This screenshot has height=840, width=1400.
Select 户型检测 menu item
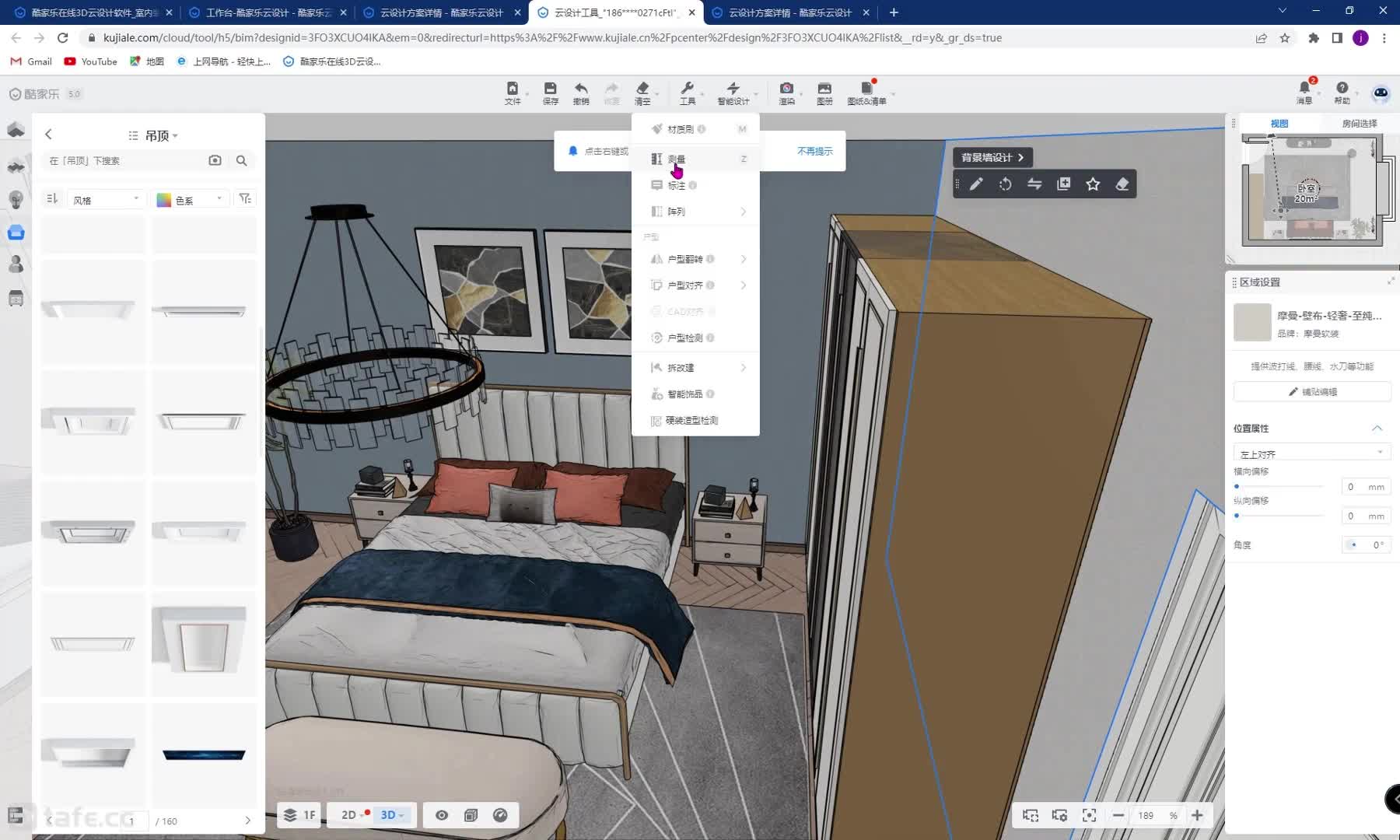695,338
